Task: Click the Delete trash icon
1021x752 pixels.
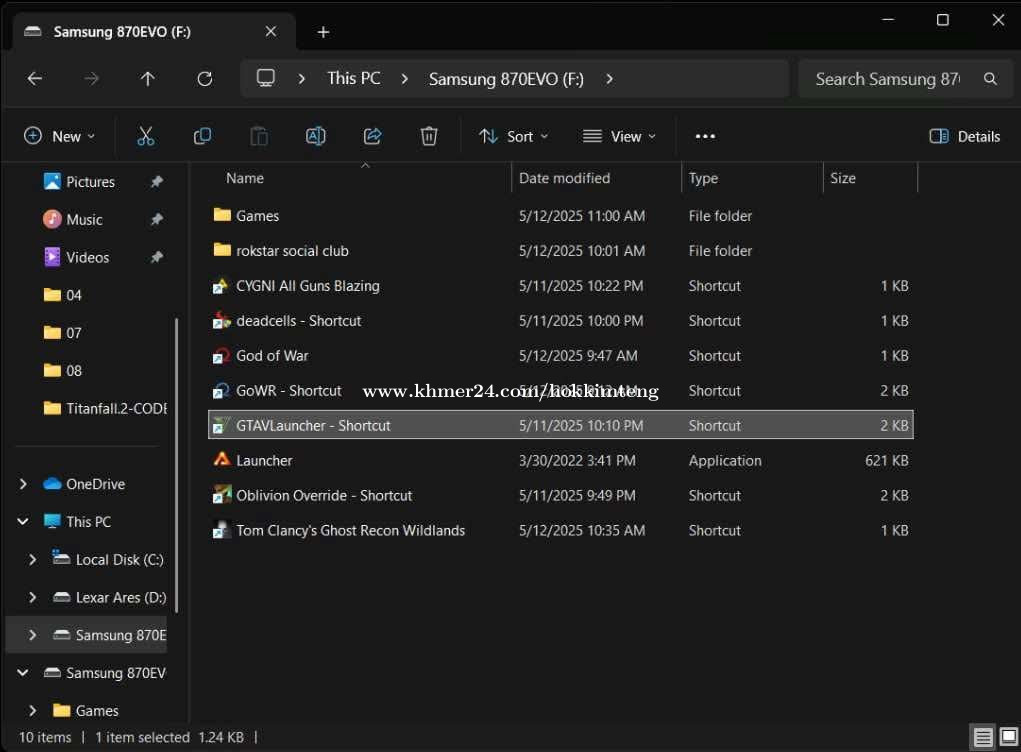Action: 428,136
